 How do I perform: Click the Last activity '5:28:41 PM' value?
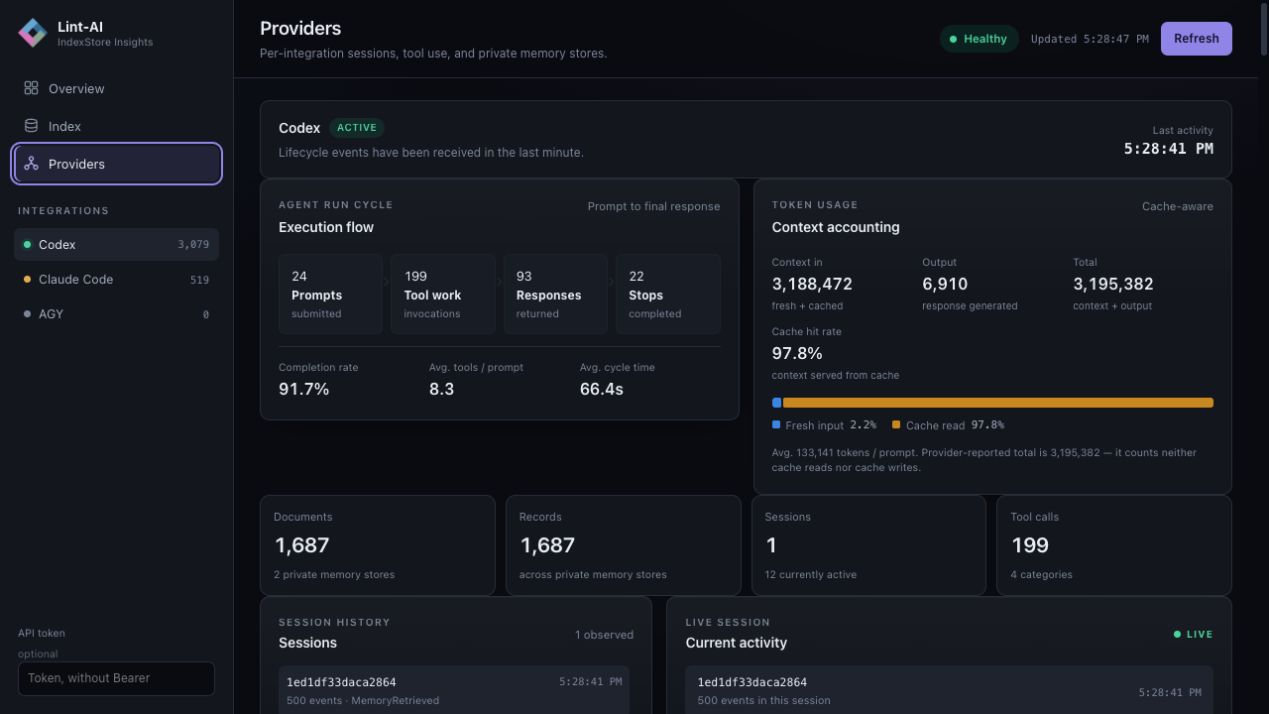click(1168, 149)
